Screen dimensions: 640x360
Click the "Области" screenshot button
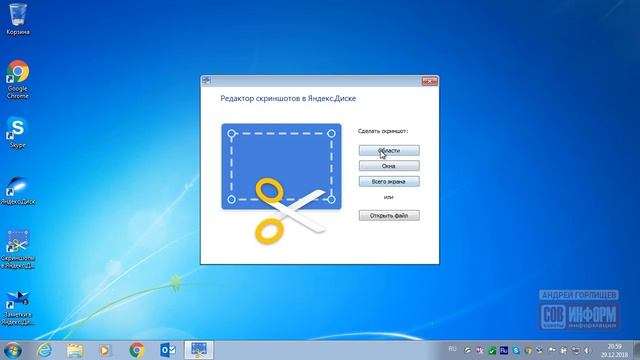click(x=389, y=150)
